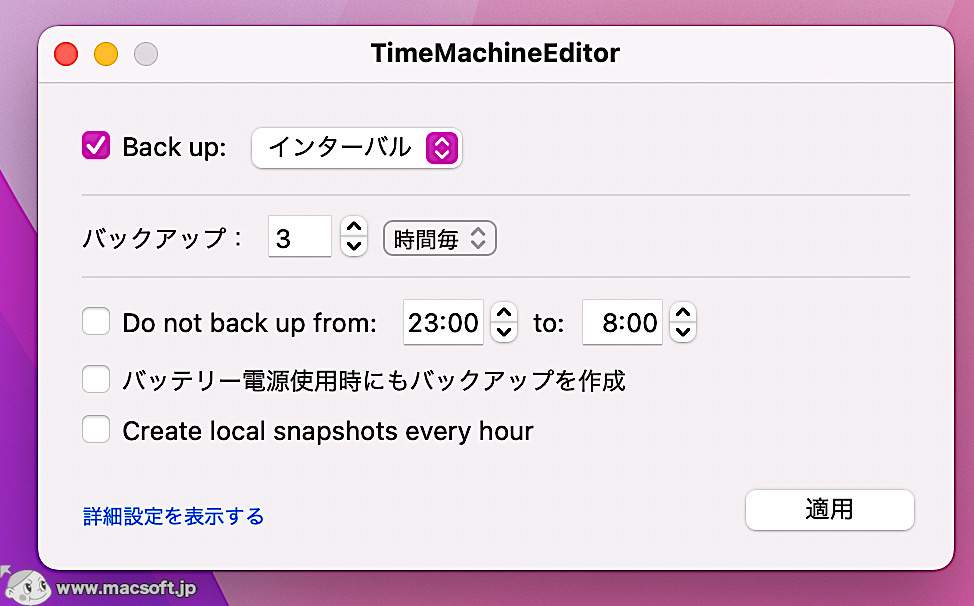Select the 8:00 time field
Image resolution: width=974 pixels, height=606 pixels.
click(622, 322)
